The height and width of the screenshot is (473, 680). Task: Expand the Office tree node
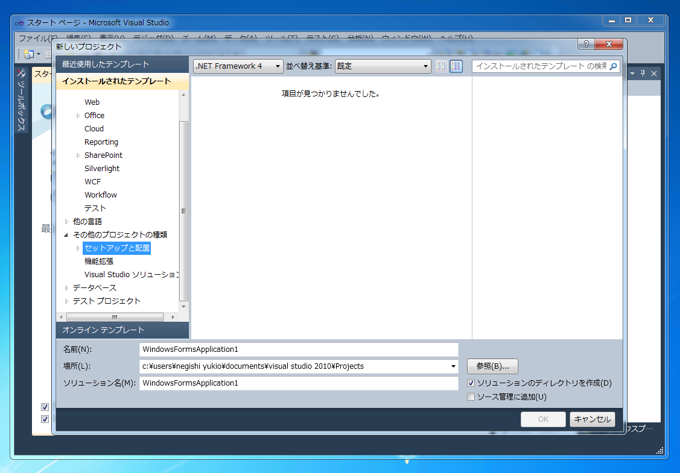pos(78,116)
